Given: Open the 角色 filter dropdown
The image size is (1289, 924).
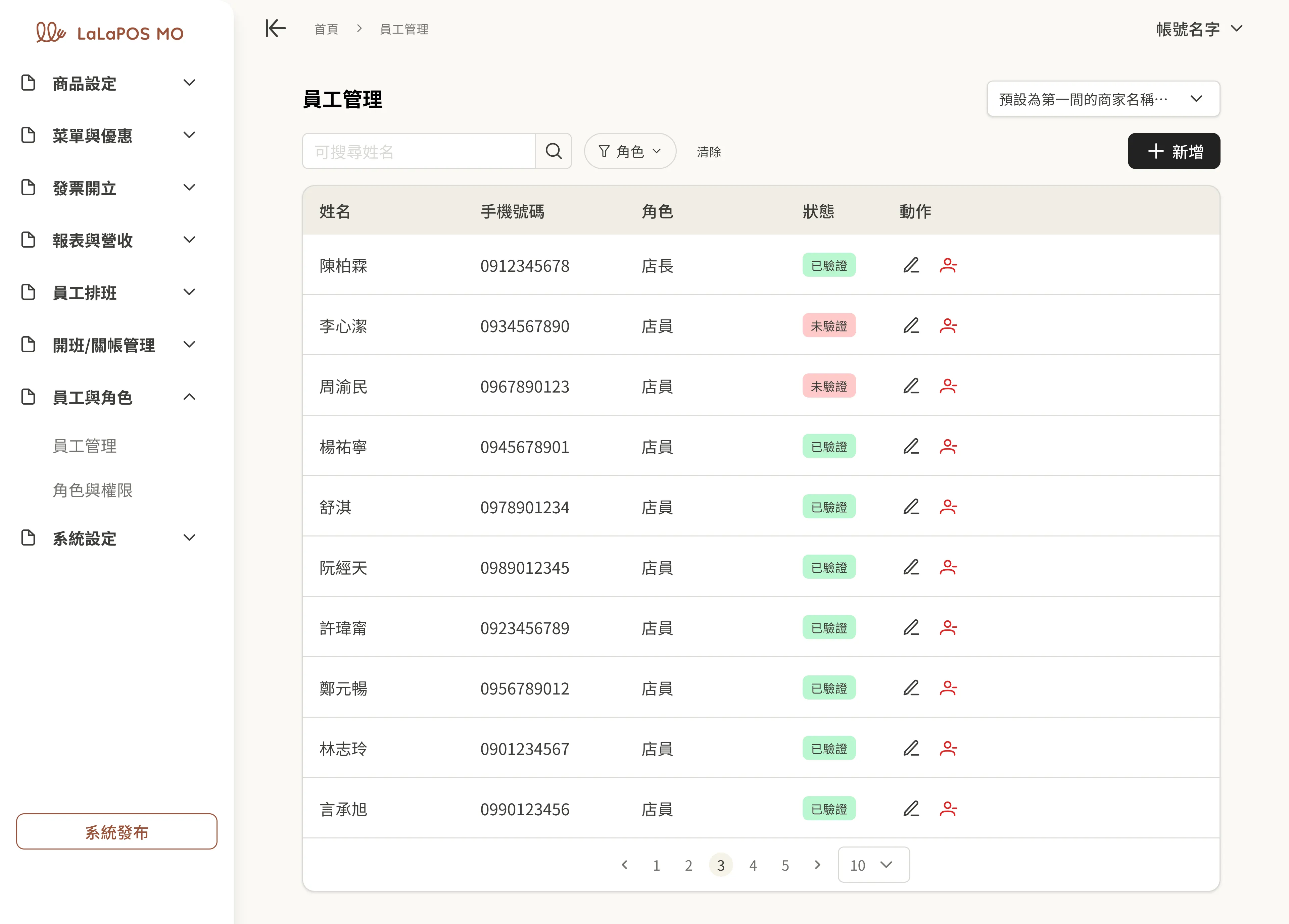Looking at the screenshot, I should (630, 151).
